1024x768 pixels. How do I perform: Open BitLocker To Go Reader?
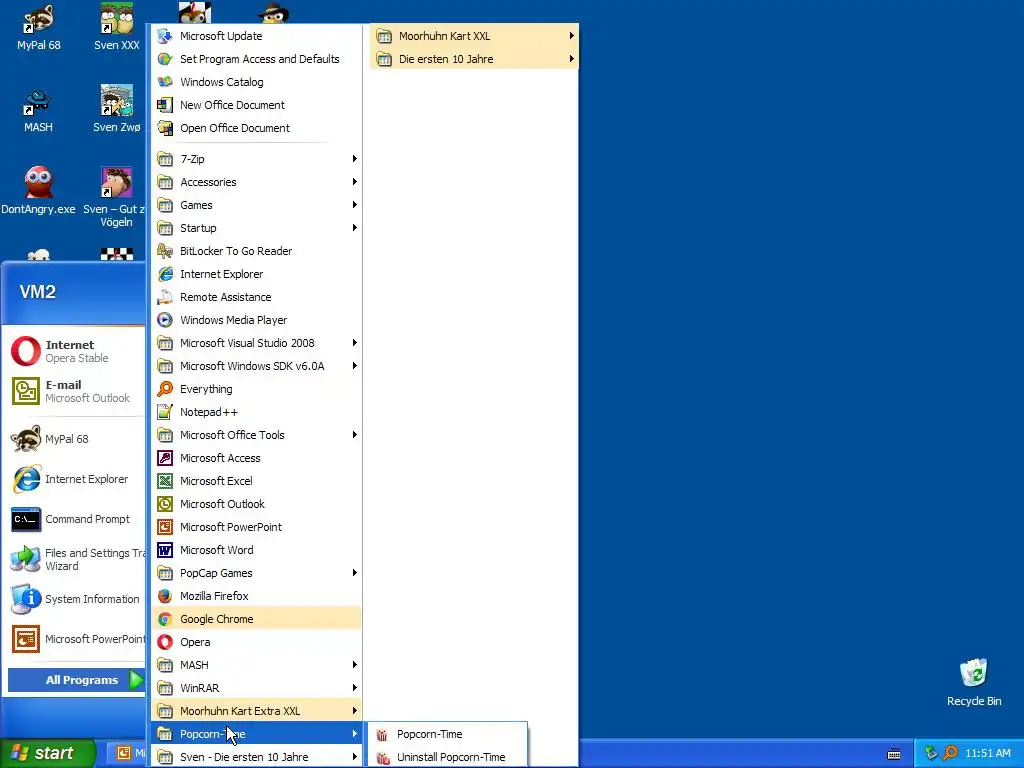[x=257, y=251]
